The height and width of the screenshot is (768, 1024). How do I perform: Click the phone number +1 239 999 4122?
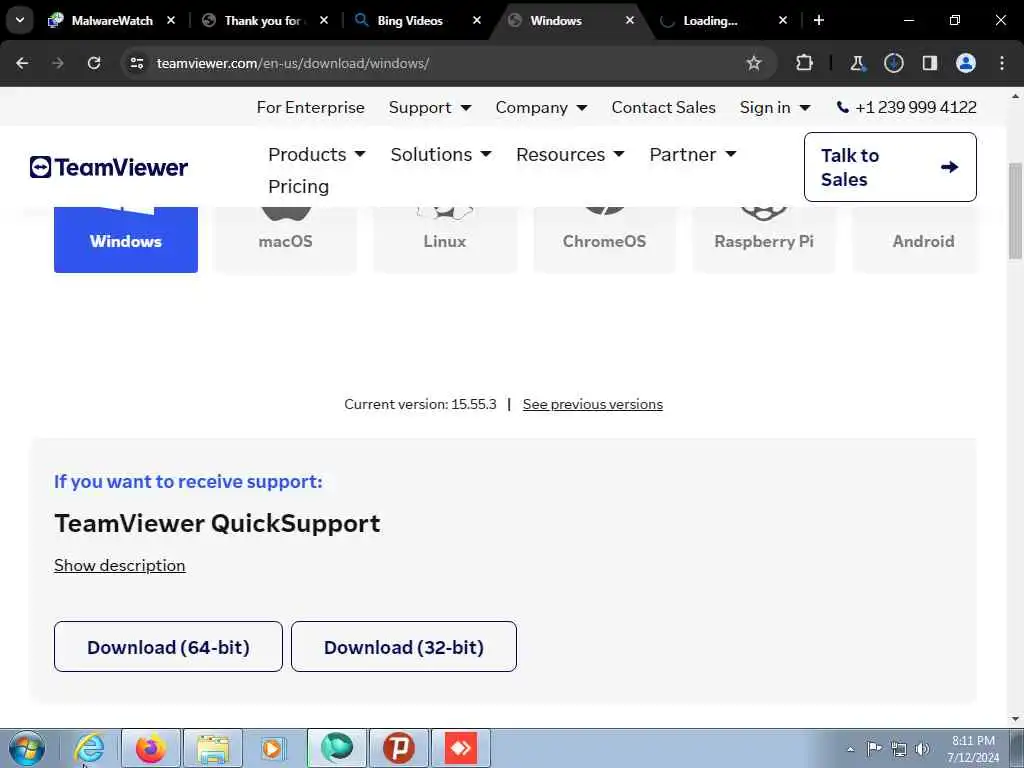click(x=906, y=107)
